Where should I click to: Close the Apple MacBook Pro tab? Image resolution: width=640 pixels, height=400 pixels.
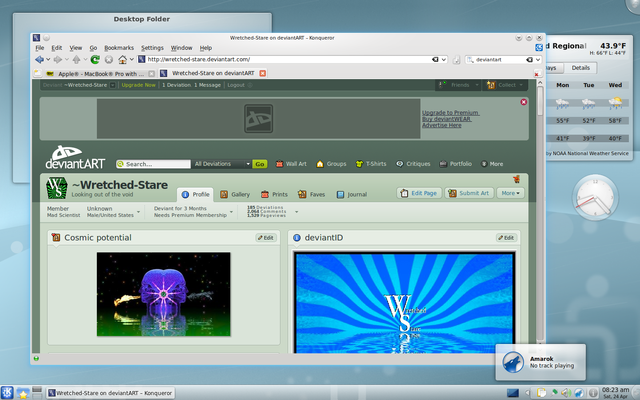coord(151,73)
